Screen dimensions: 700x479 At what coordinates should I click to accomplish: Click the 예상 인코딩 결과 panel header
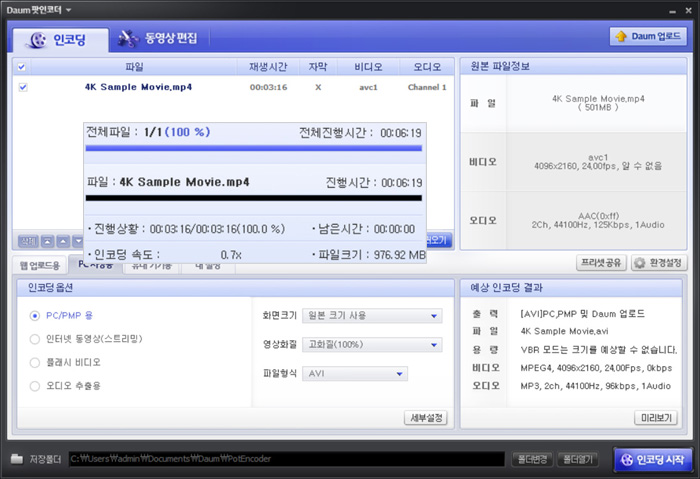coord(571,288)
